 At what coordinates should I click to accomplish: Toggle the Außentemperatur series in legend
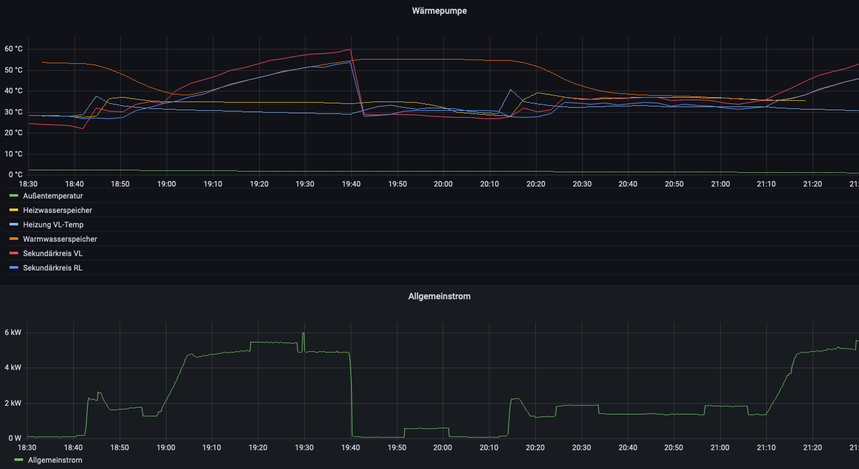point(53,196)
